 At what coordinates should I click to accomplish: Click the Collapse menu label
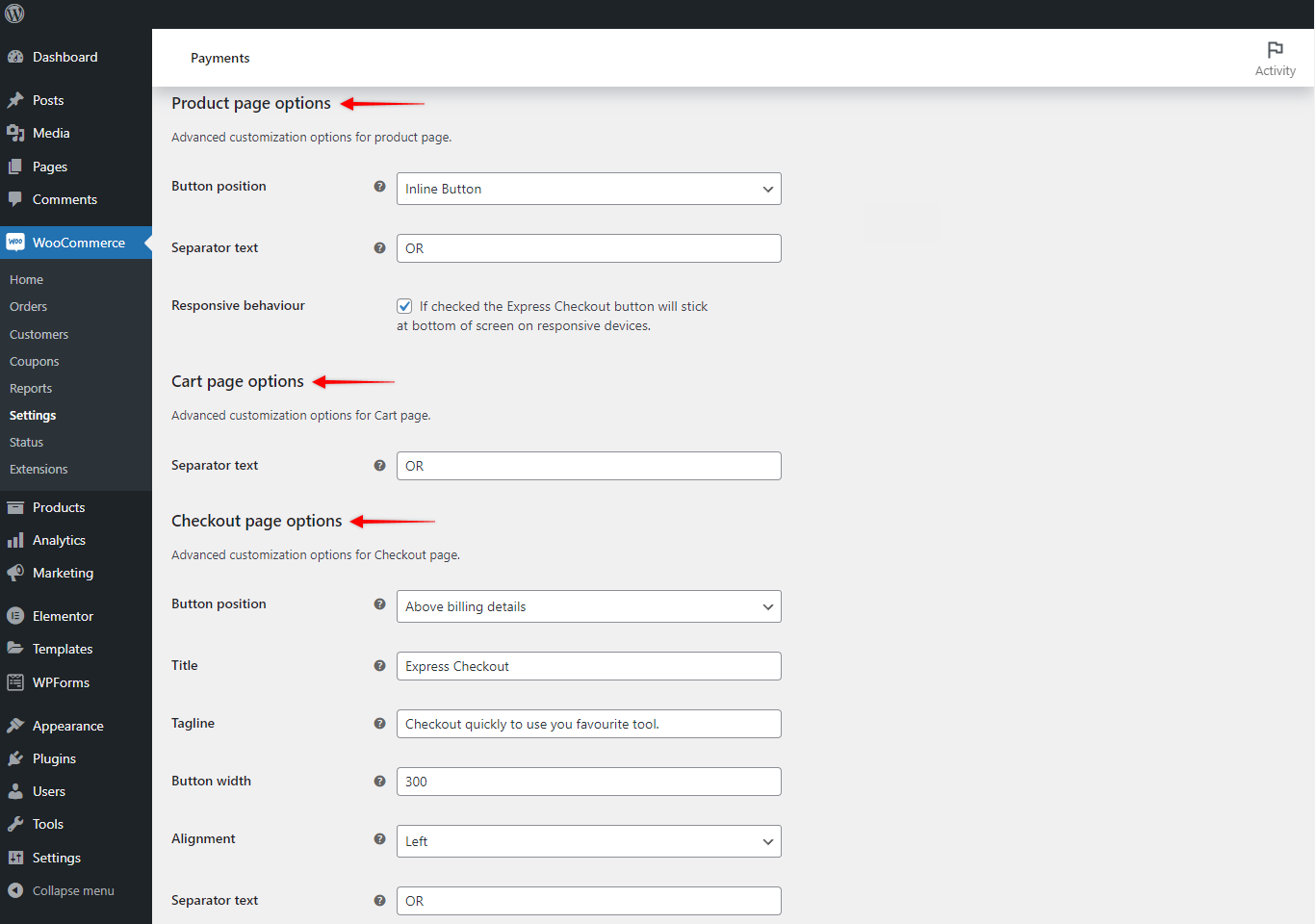point(73,890)
